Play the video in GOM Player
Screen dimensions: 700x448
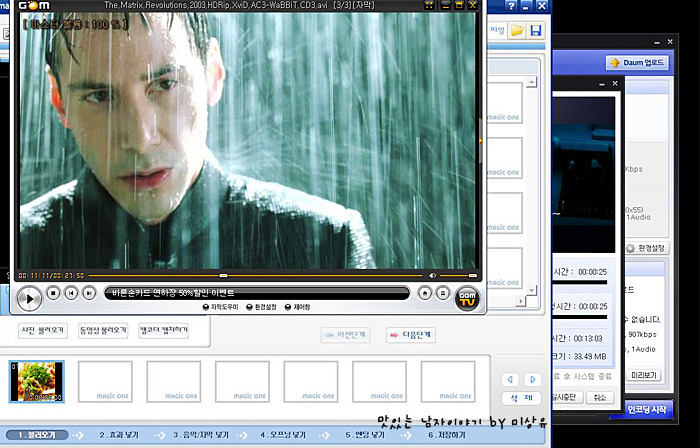[x=29, y=299]
